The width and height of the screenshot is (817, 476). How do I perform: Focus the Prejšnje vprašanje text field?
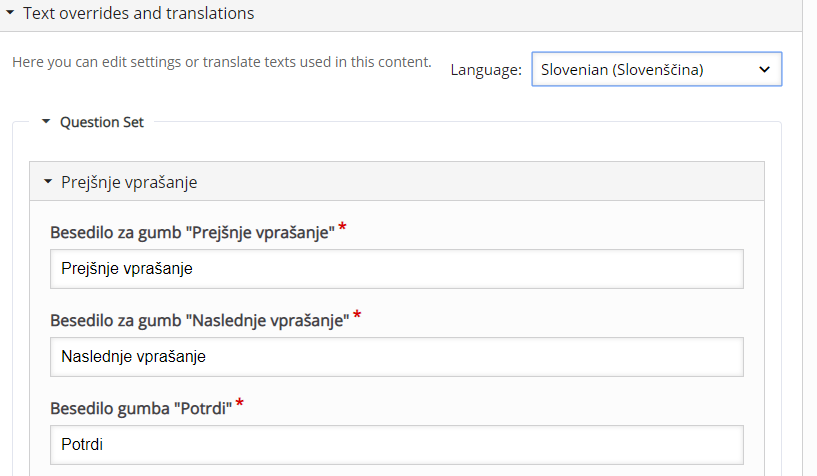point(397,269)
